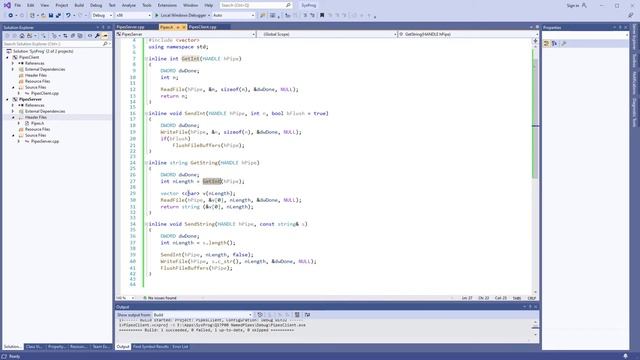Viewport: 640px width, 360px height.
Task: Click the Categorized icon in Properties panel
Action: 547,43
